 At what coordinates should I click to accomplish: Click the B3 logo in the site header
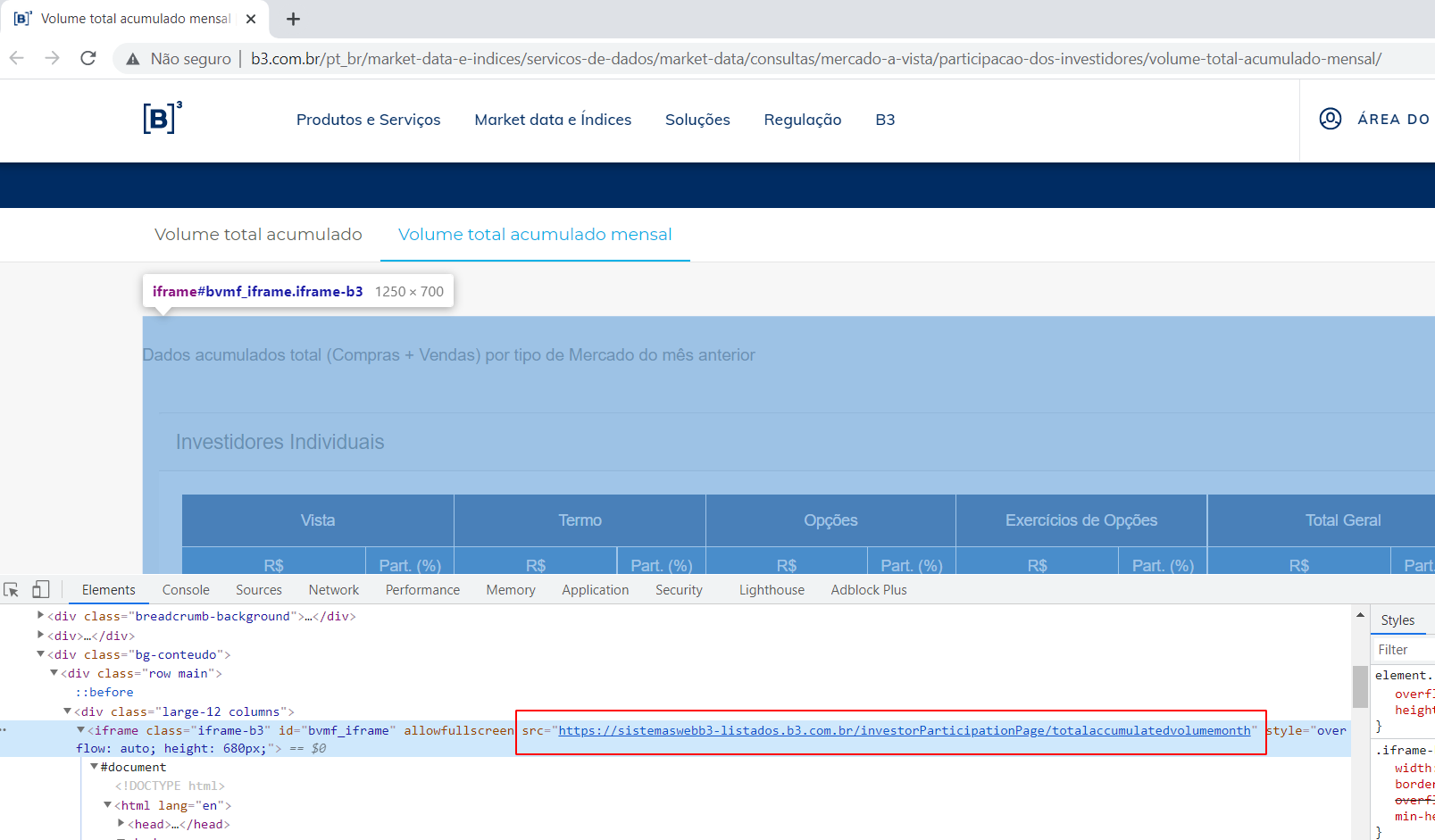click(163, 118)
